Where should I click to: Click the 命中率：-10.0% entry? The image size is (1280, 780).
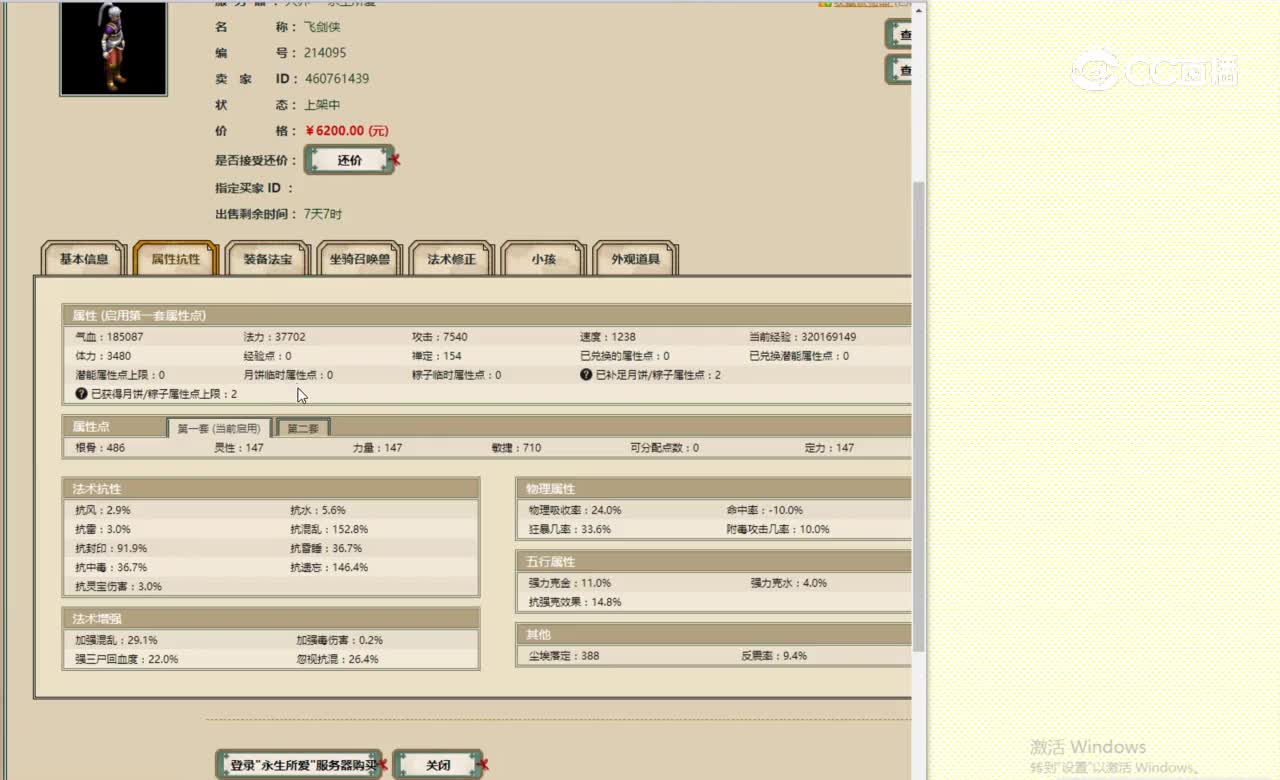click(x=765, y=510)
